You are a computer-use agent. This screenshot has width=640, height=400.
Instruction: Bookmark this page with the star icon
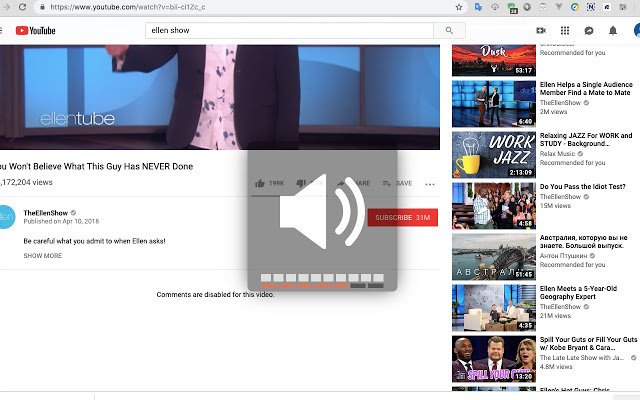click(459, 7)
